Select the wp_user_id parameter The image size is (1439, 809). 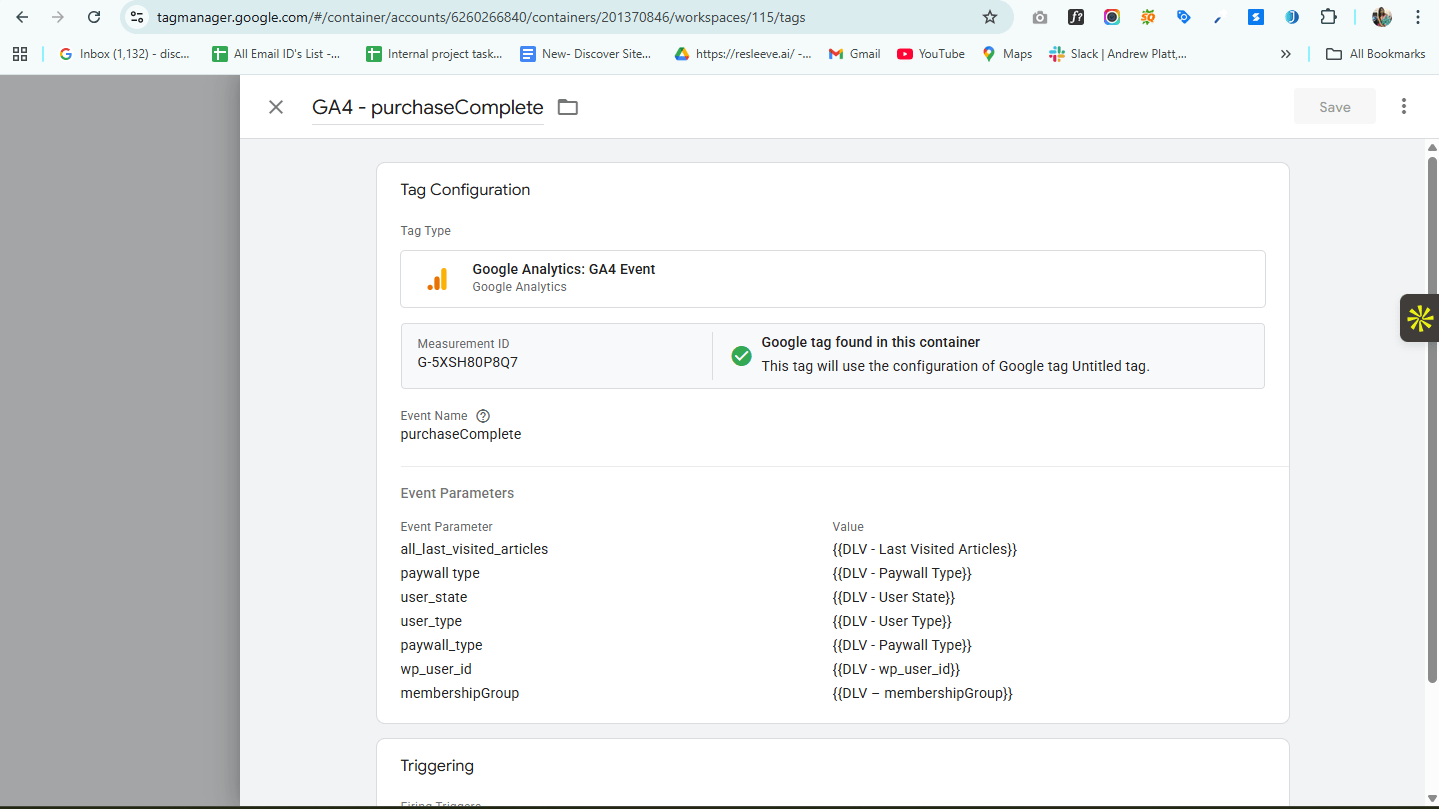436,669
